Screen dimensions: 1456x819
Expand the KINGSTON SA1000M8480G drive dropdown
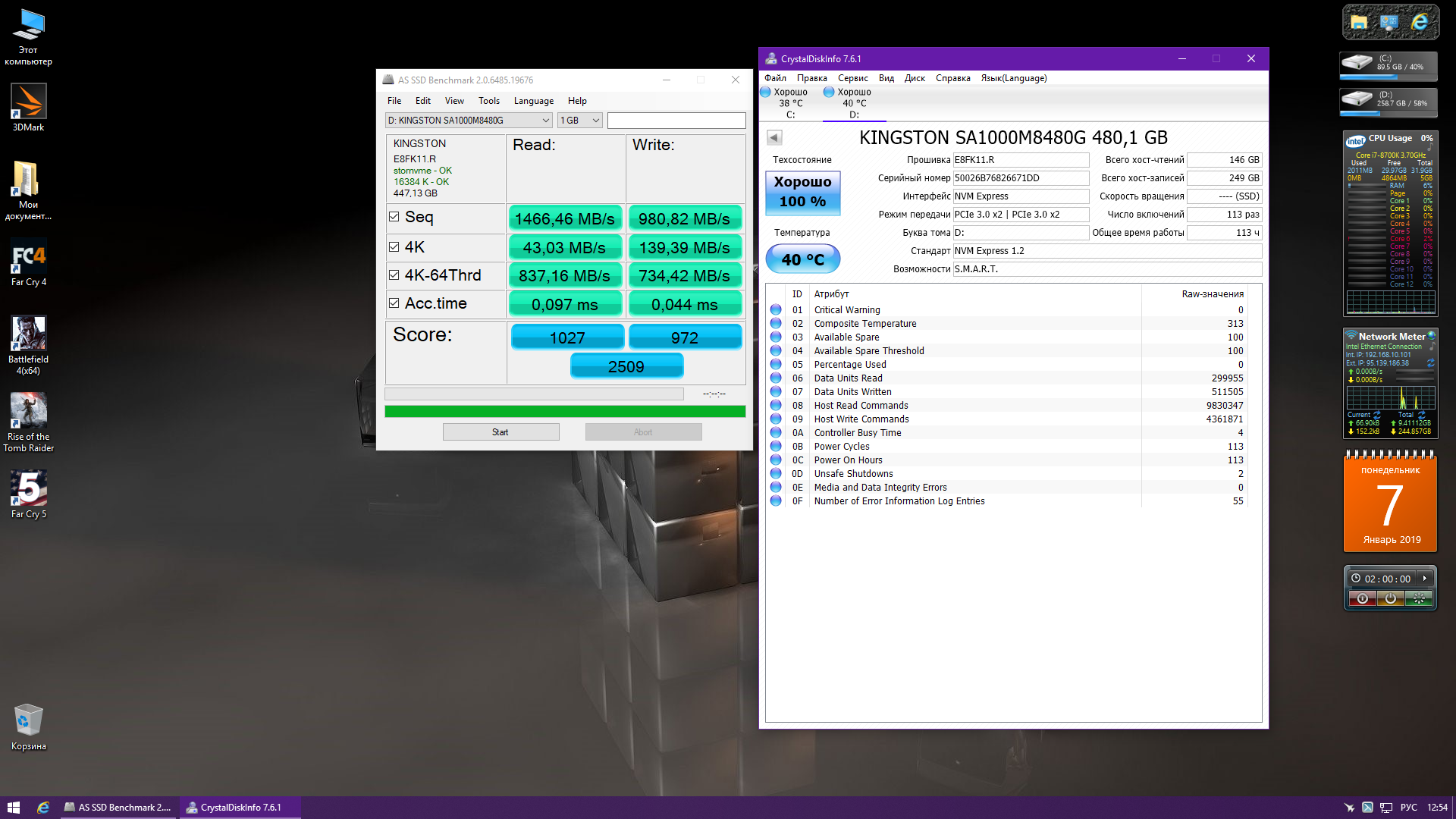468,121
